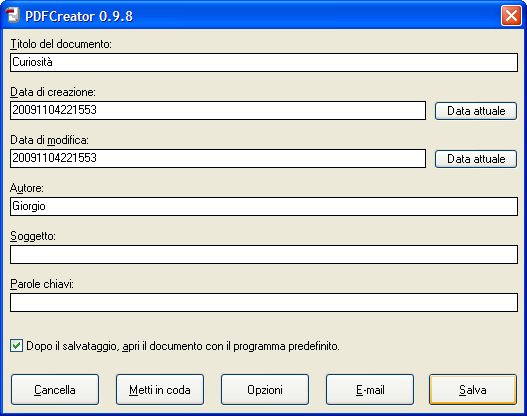The height and width of the screenshot is (416, 527).
Task: Set current date for Data di creazione
Action: coord(476,111)
